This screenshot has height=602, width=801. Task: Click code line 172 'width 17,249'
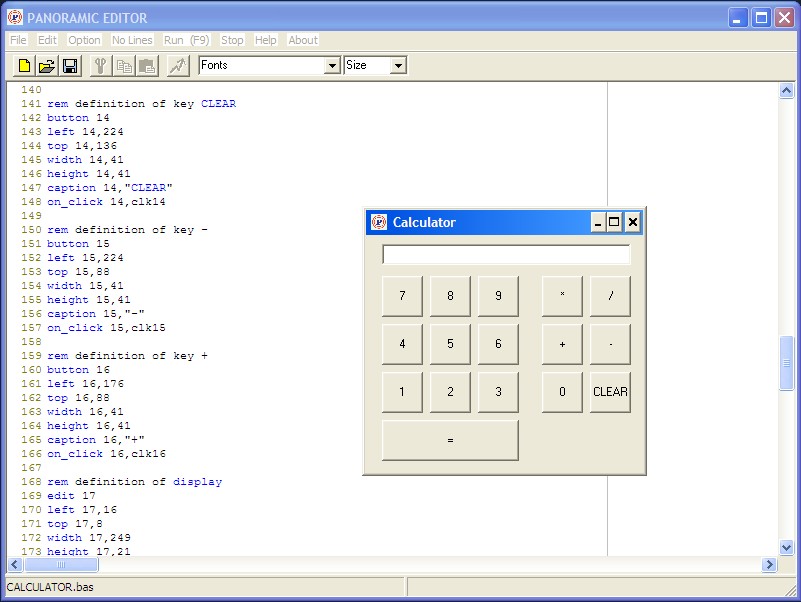coord(89,538)
